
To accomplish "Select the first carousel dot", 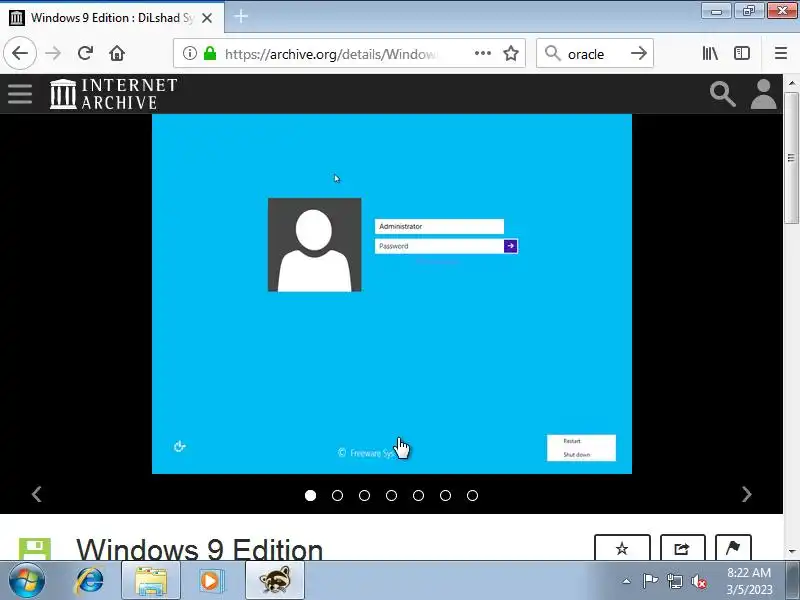I will tap(310, 495).
